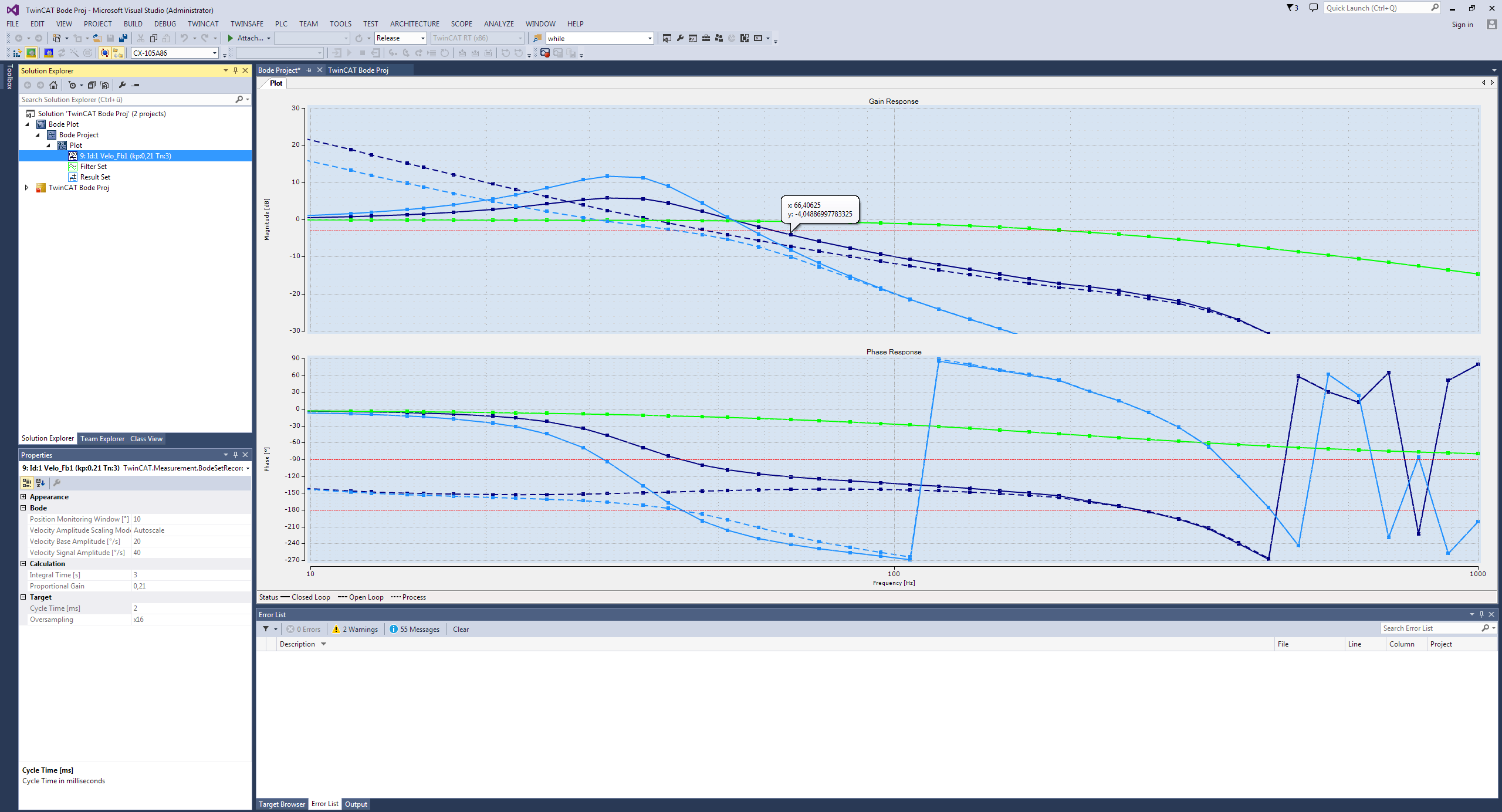The image size is (1502, 812).
Task: Click Clear button in Error List
Action: (x=461, y=629)
